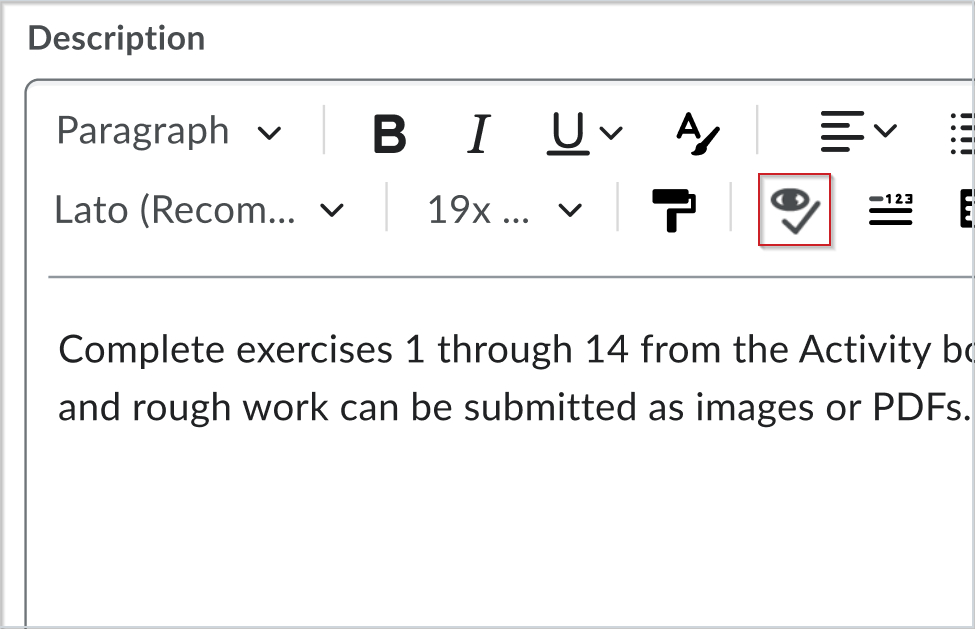Select the Format Painter tool
Screen dimensions: 975x629
(x=674, y=210)
